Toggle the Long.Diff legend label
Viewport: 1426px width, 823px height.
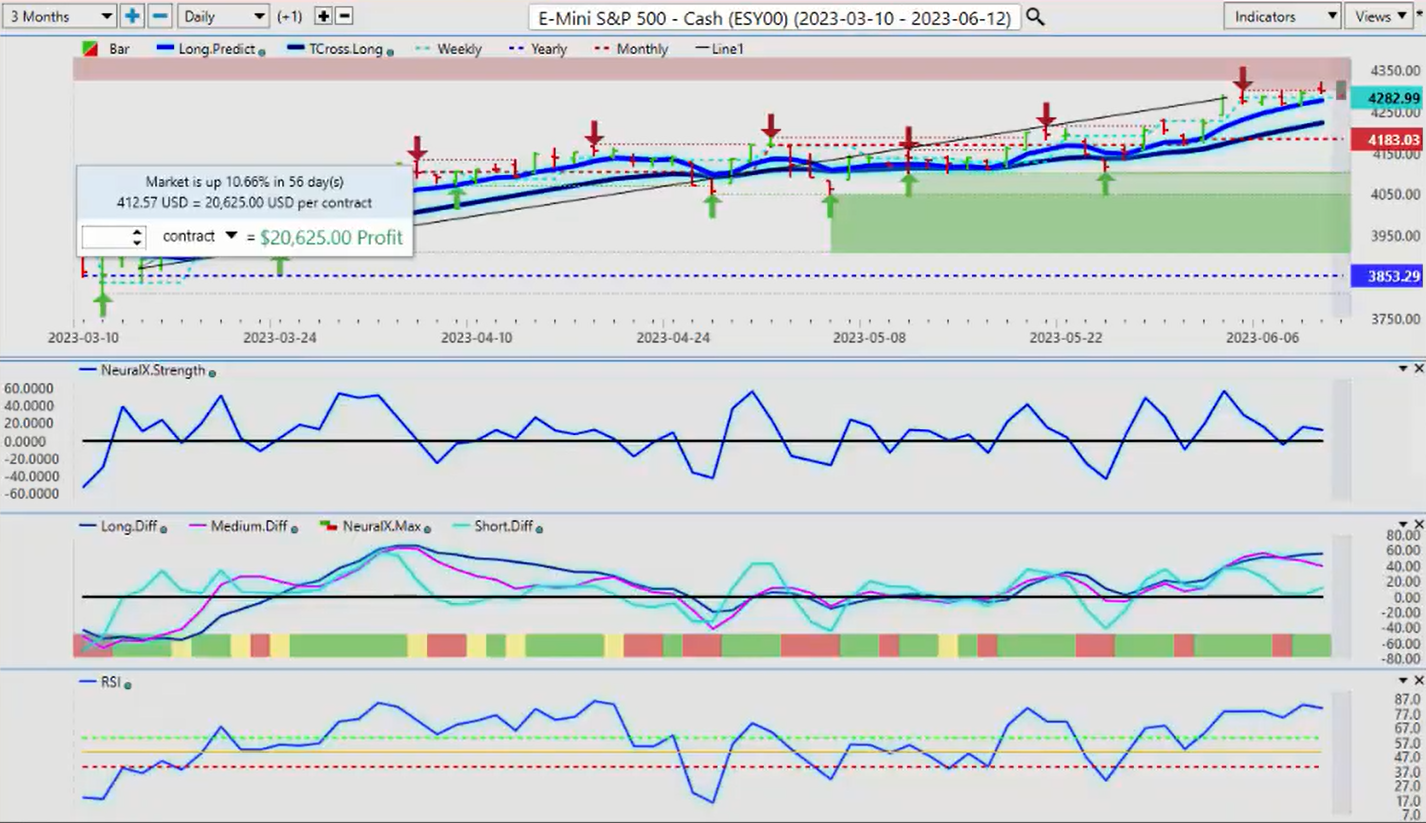pos(129,526)
